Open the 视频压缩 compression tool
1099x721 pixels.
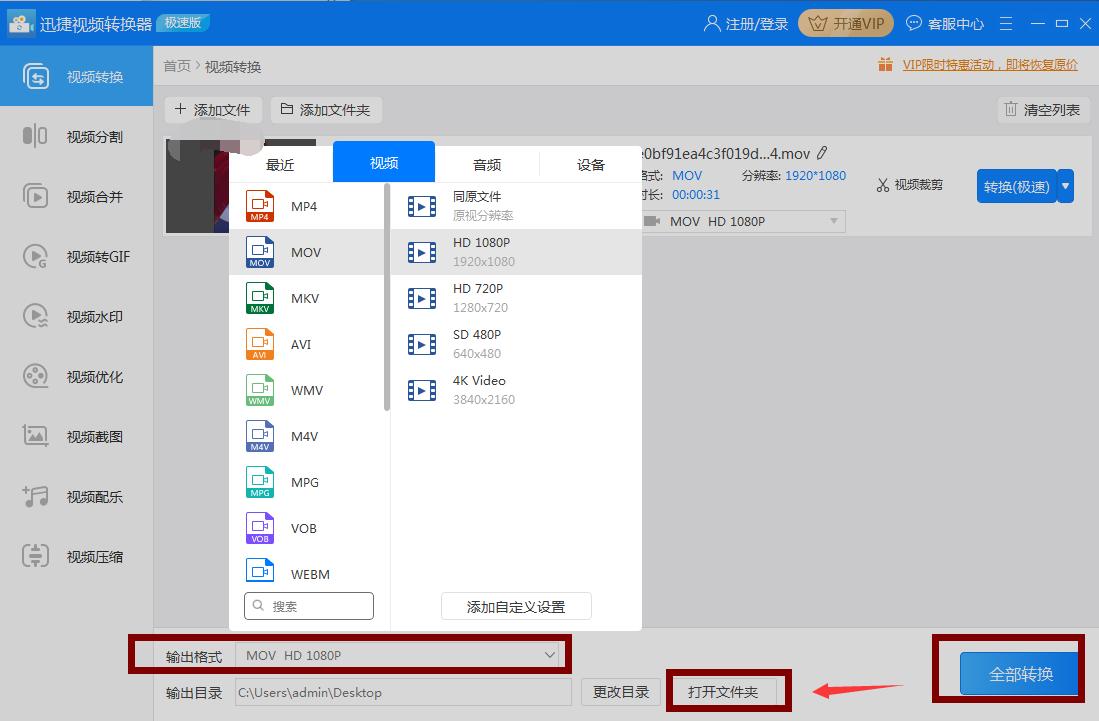click(x=76, y=557)
